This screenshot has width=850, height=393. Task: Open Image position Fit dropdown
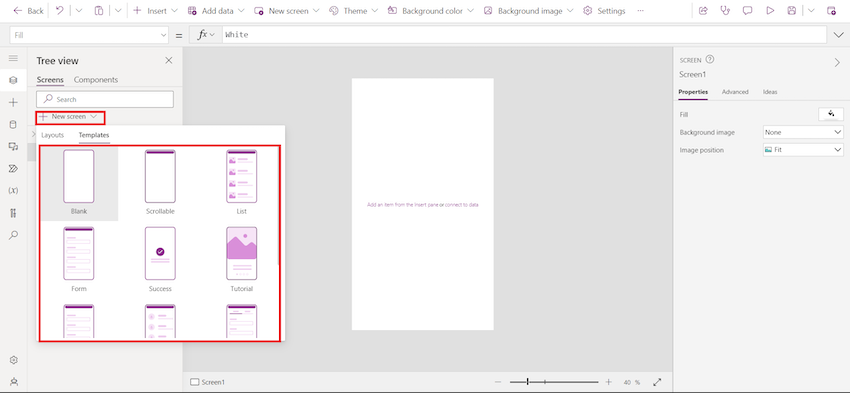pyautogui.click(x=803, y=150)
